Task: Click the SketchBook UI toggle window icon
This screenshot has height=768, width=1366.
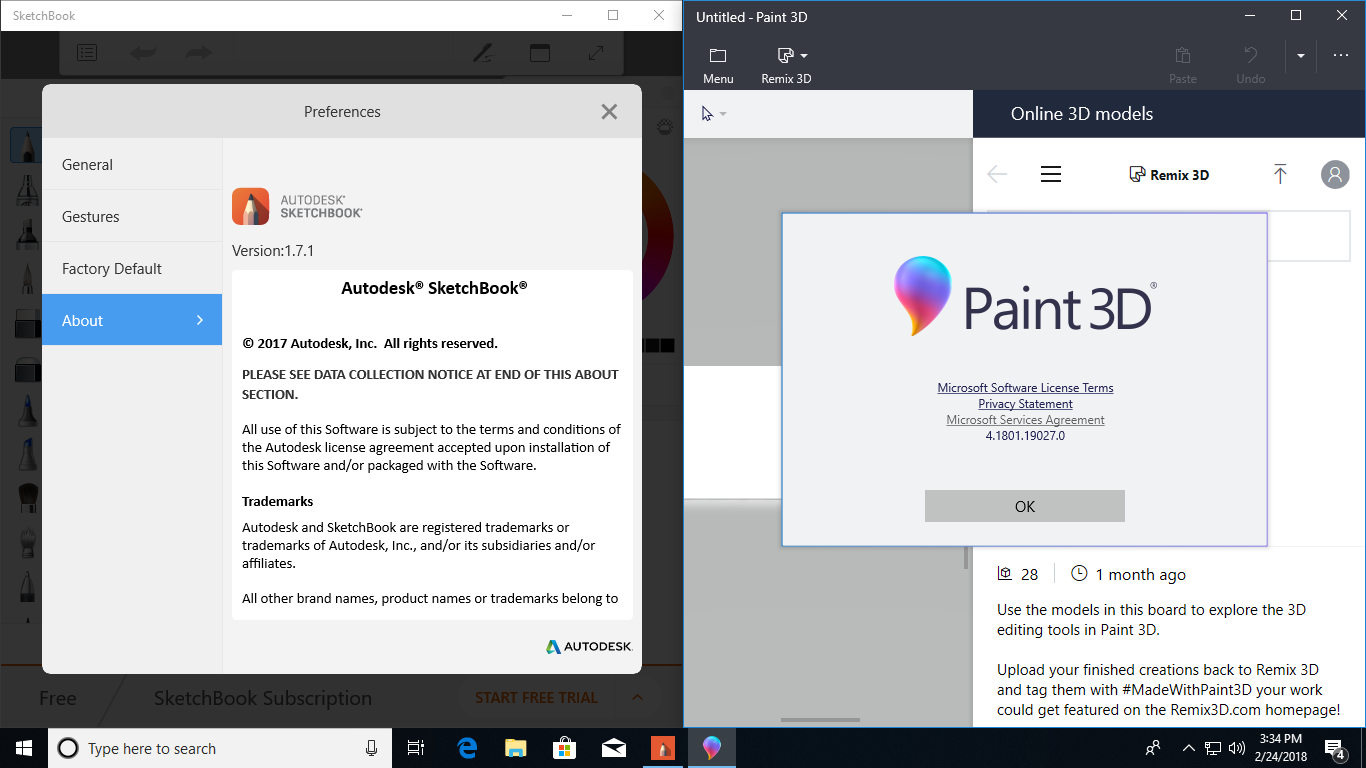Action: coord(540,53)
